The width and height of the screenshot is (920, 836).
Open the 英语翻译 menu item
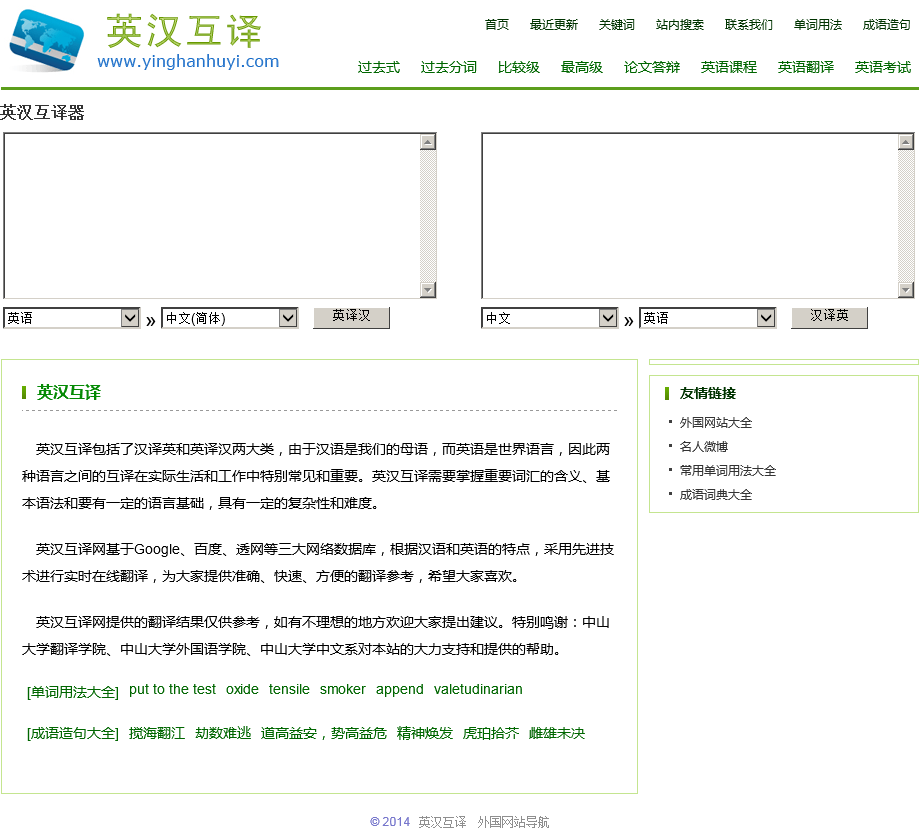806,67
